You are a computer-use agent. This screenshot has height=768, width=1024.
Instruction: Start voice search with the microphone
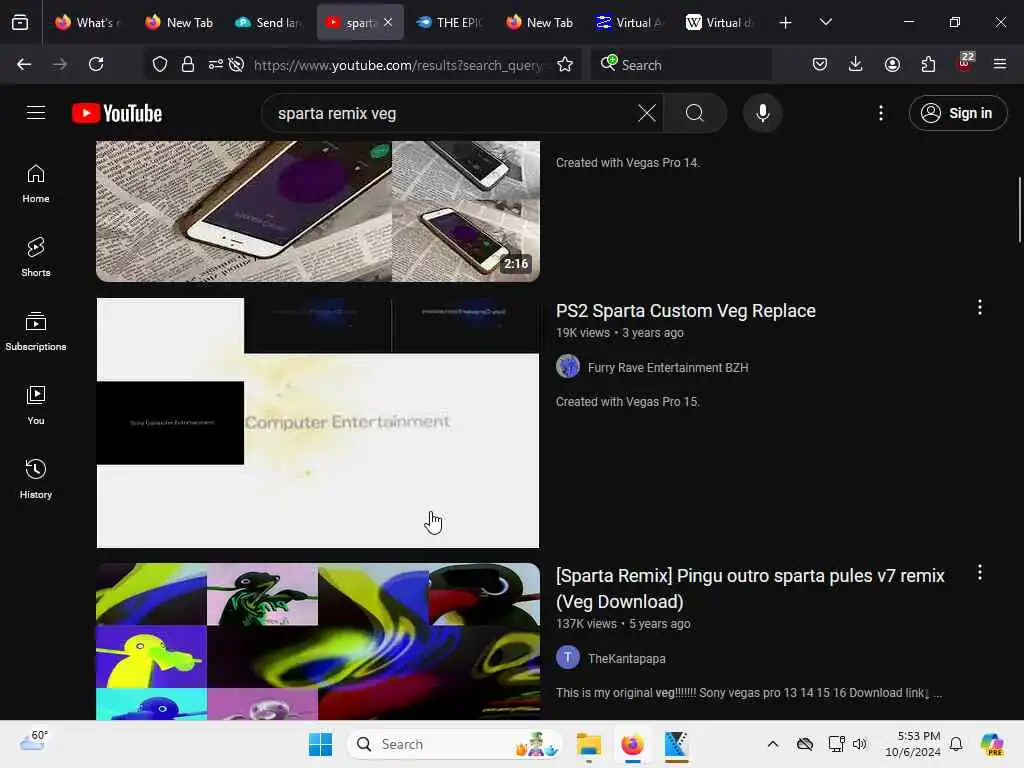(762, 113)
